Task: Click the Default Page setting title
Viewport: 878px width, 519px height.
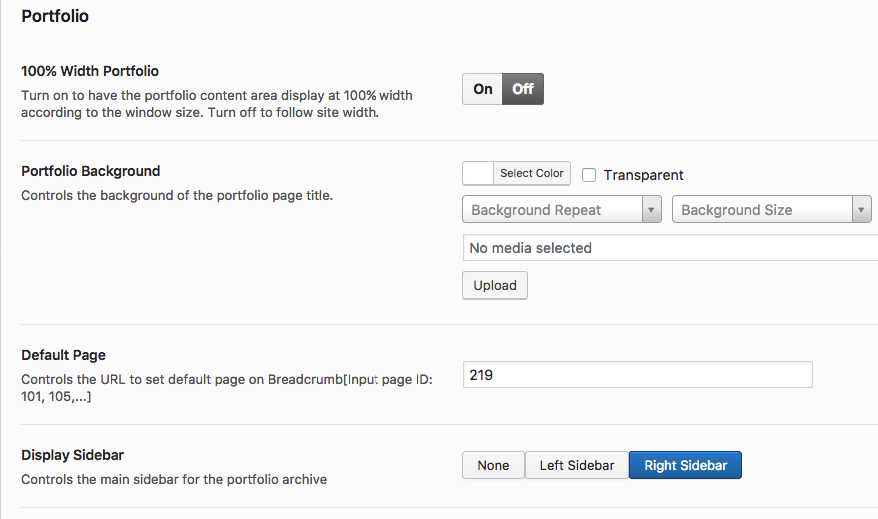Action: pyautogui.click(x=63, y=355)
